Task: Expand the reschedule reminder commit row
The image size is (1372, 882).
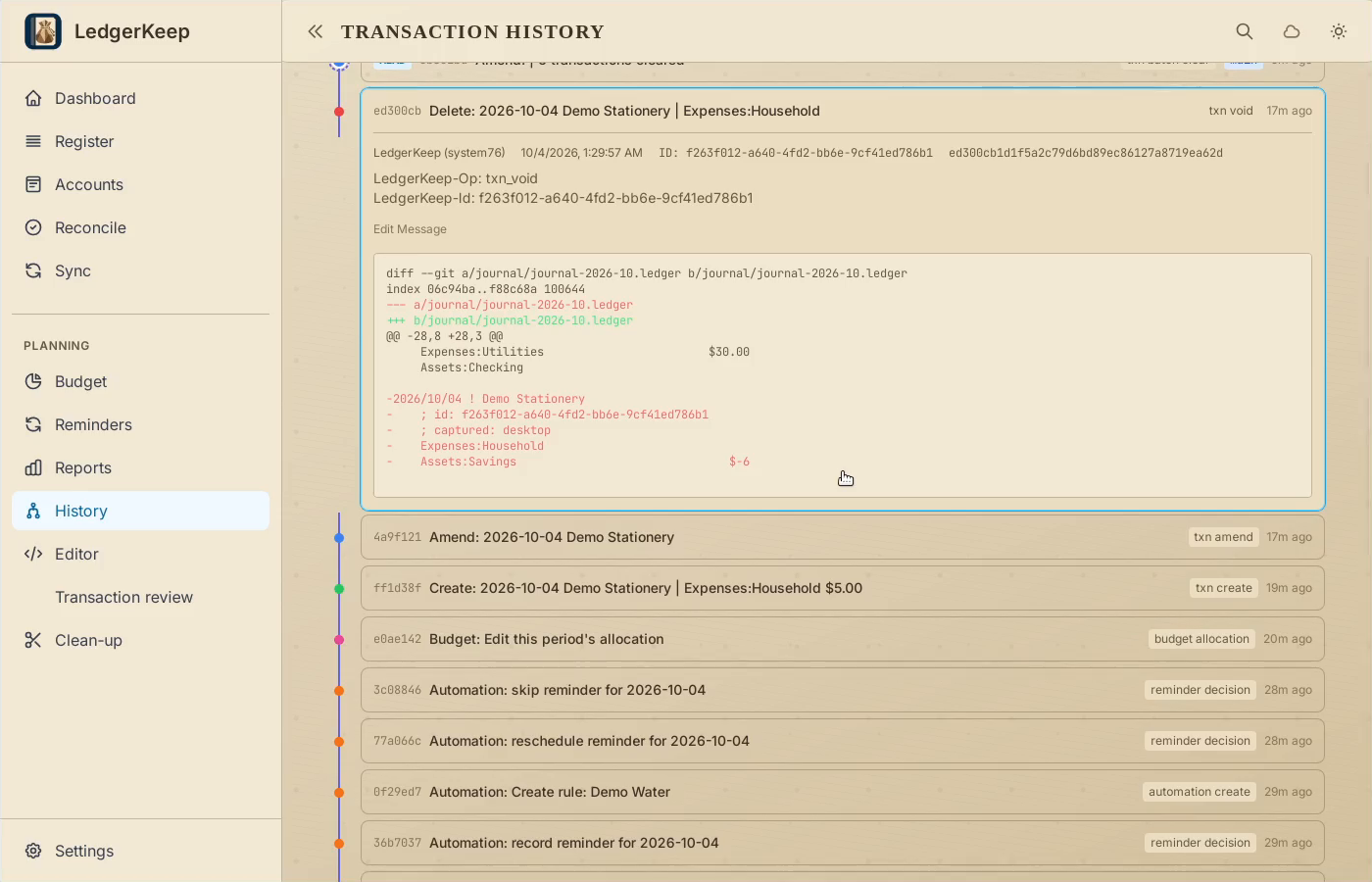Action: click(843, 741)
